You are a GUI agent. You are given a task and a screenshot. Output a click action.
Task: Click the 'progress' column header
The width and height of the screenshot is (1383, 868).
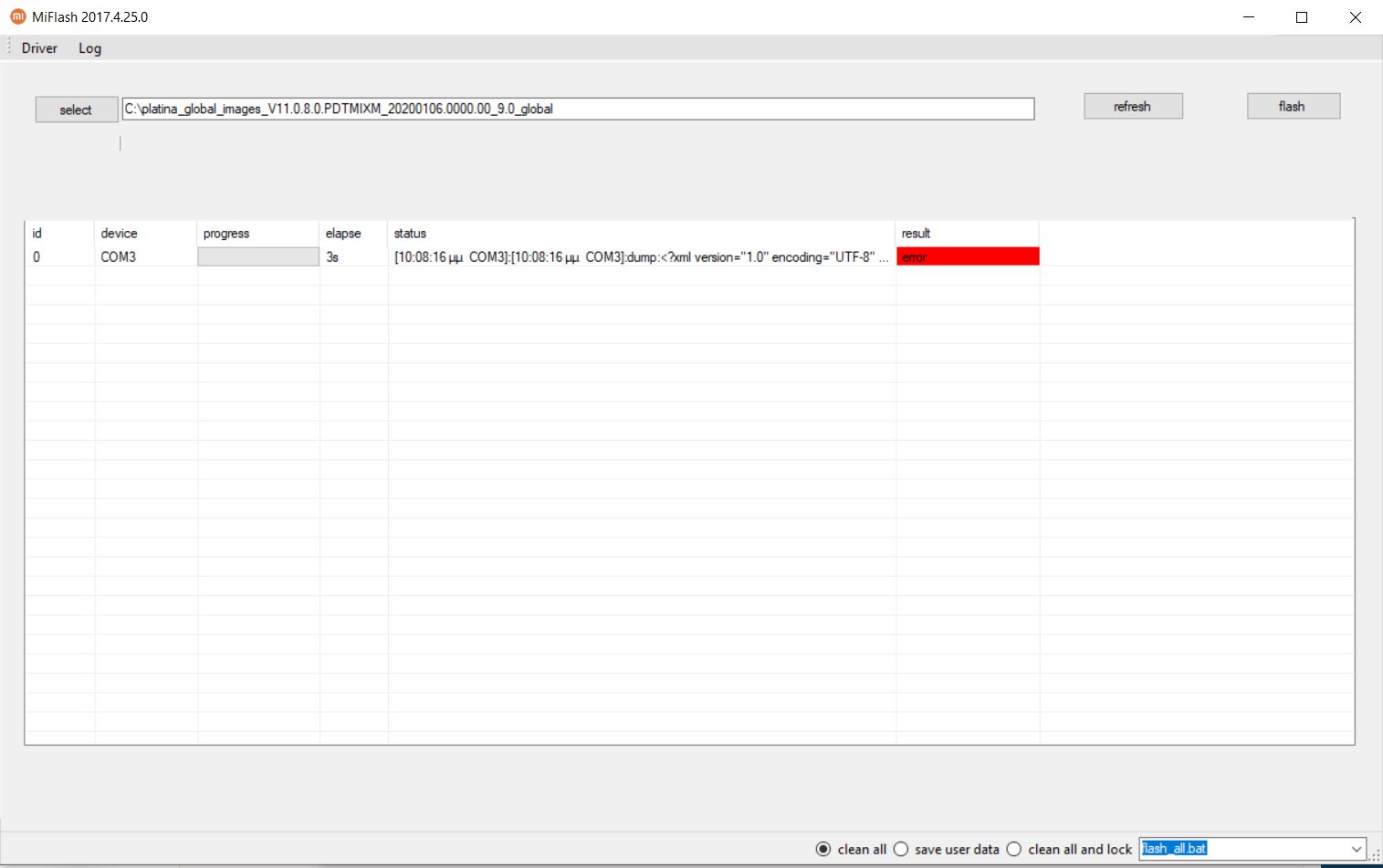(x=258, y=234)
